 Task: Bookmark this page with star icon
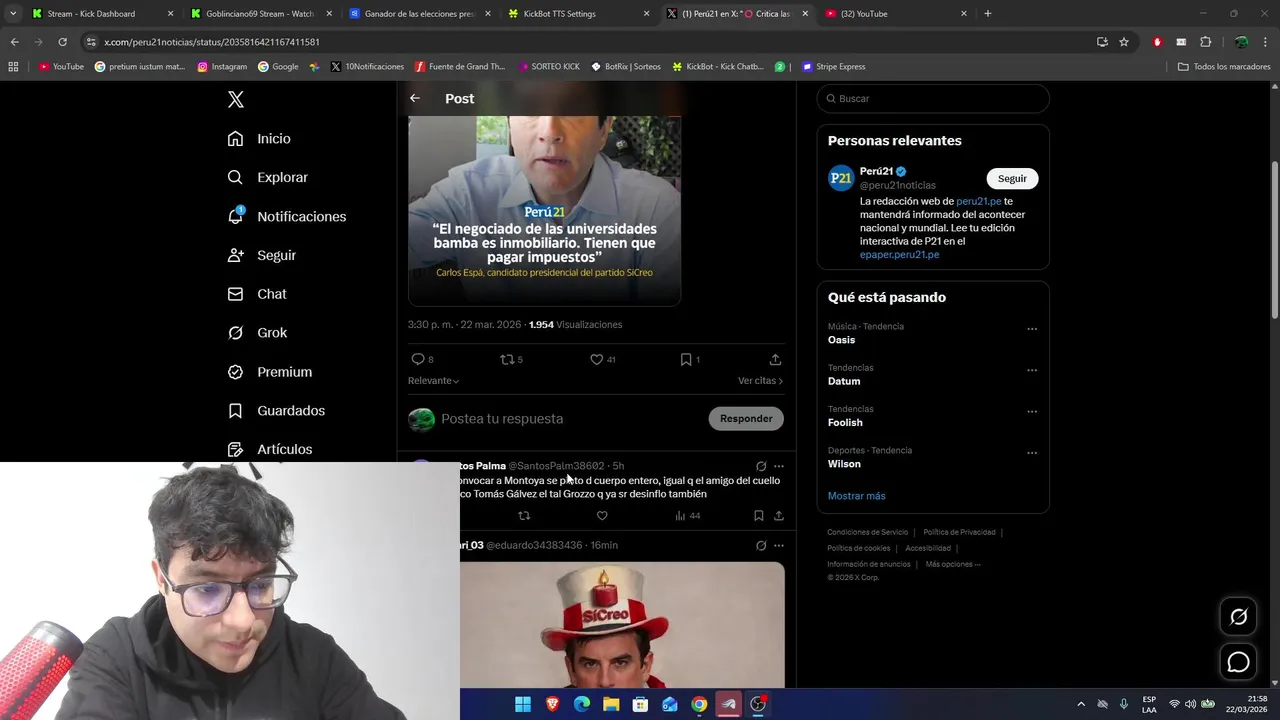click(x=1124, y=42)
